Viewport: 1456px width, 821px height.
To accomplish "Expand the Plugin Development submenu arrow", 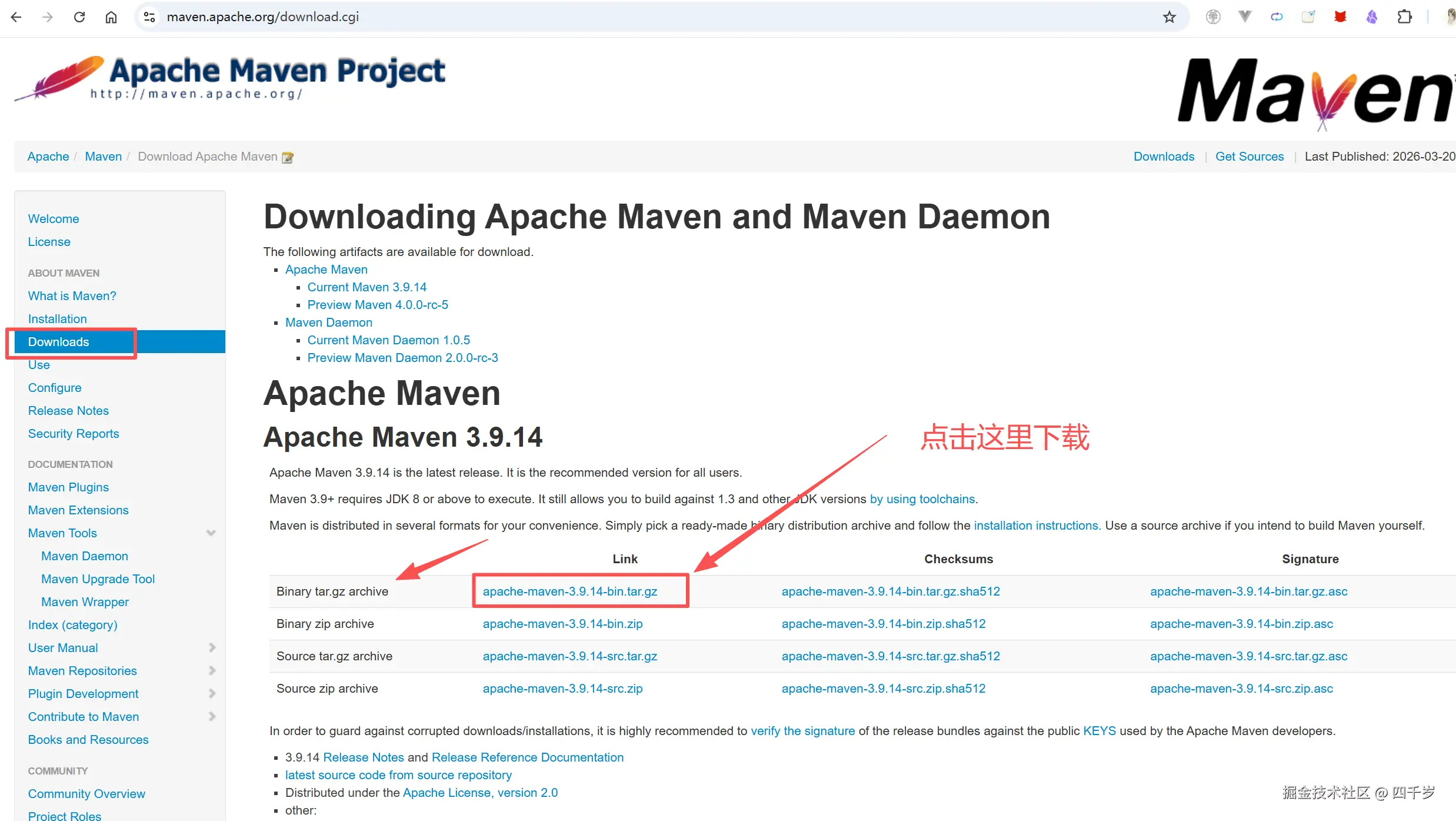I will click(212, 694).
